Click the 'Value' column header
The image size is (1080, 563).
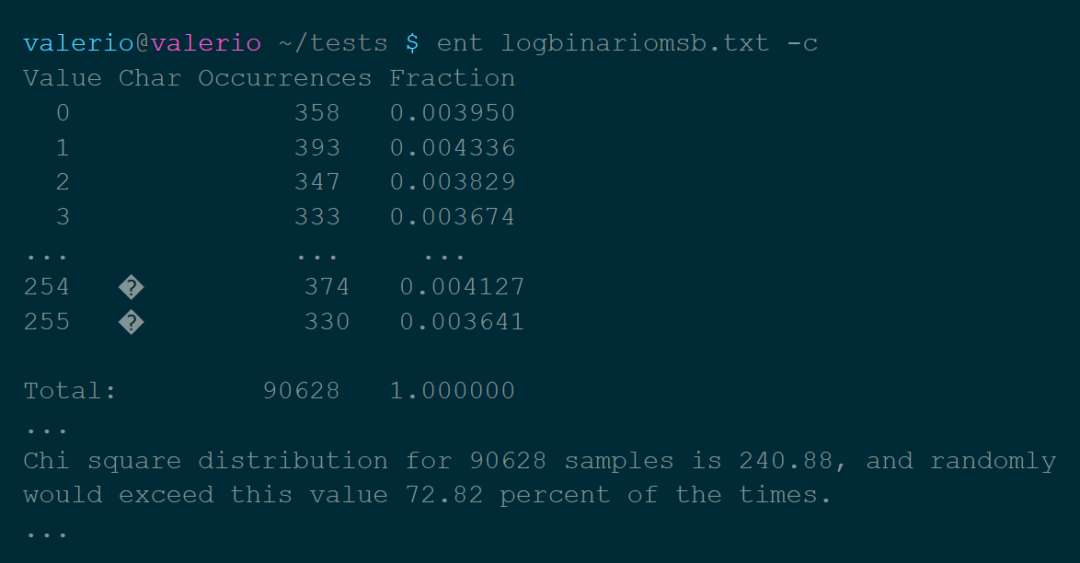[x=62, y=78]
